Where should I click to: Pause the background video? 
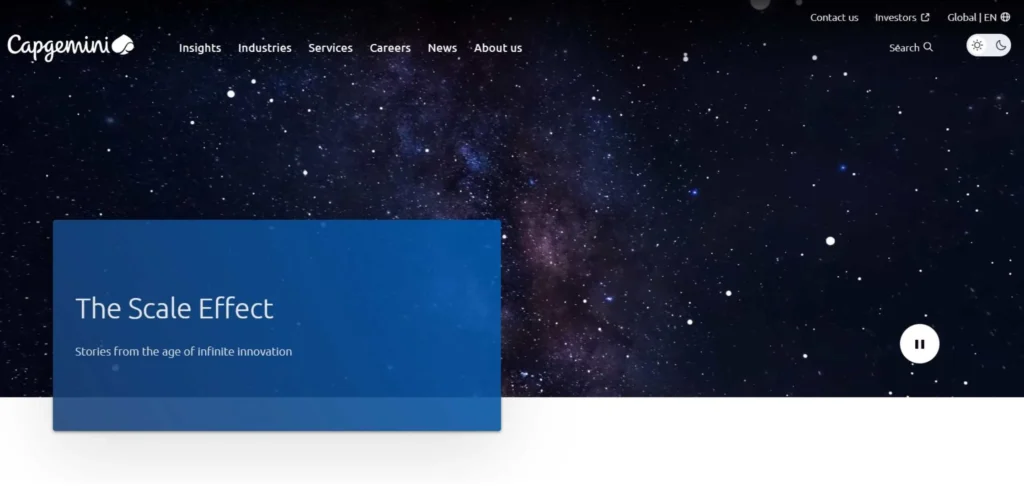[x=920, y=344]
